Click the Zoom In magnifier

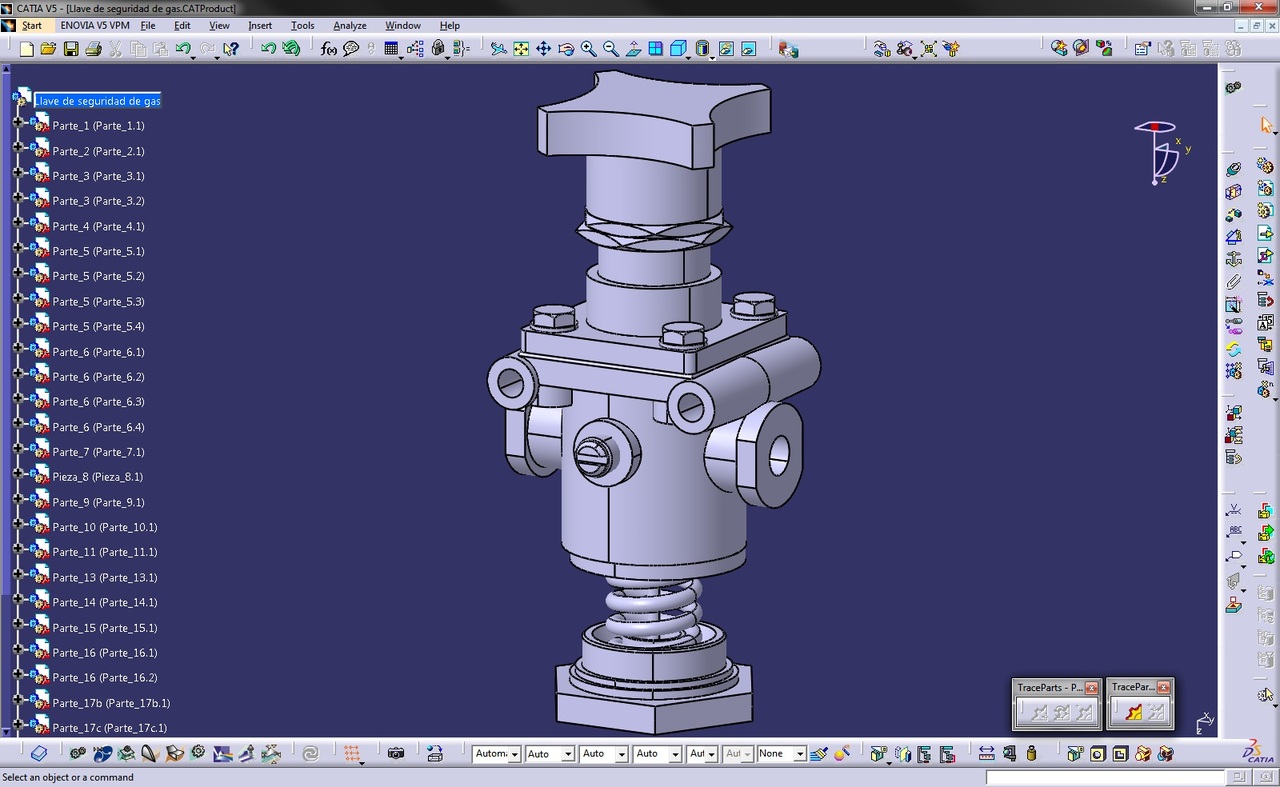(588, 48)
